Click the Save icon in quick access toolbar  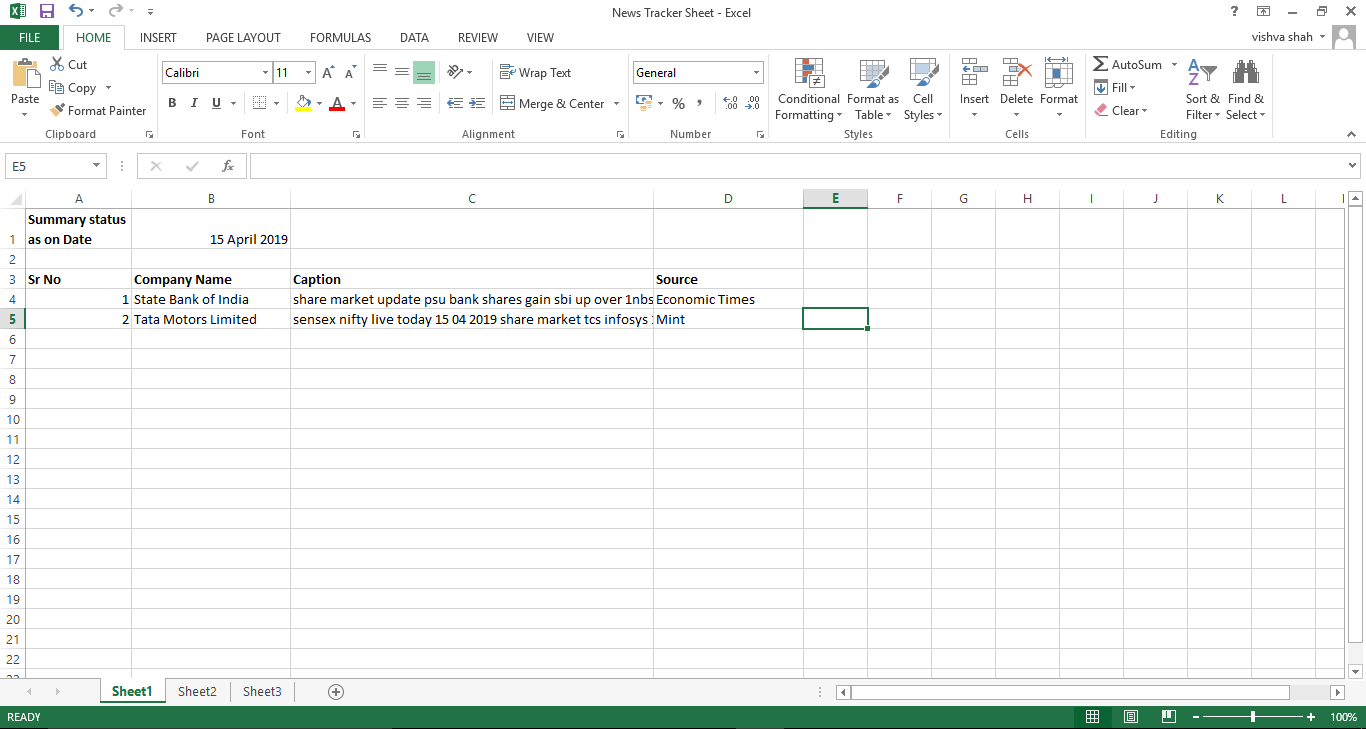pyautogui.click(x=46, y=12)
